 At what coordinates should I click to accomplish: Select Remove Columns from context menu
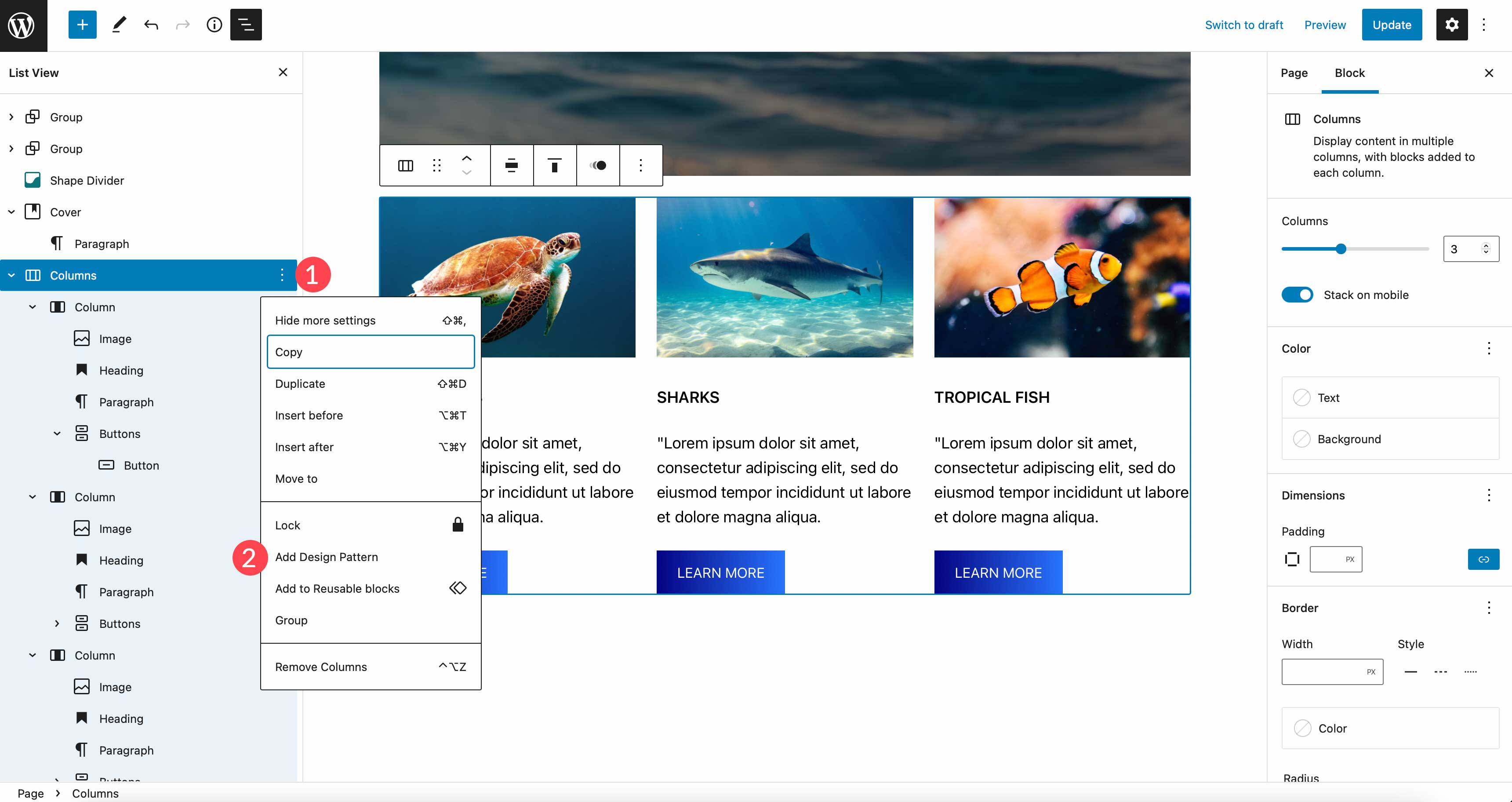(x=320, y=666)
